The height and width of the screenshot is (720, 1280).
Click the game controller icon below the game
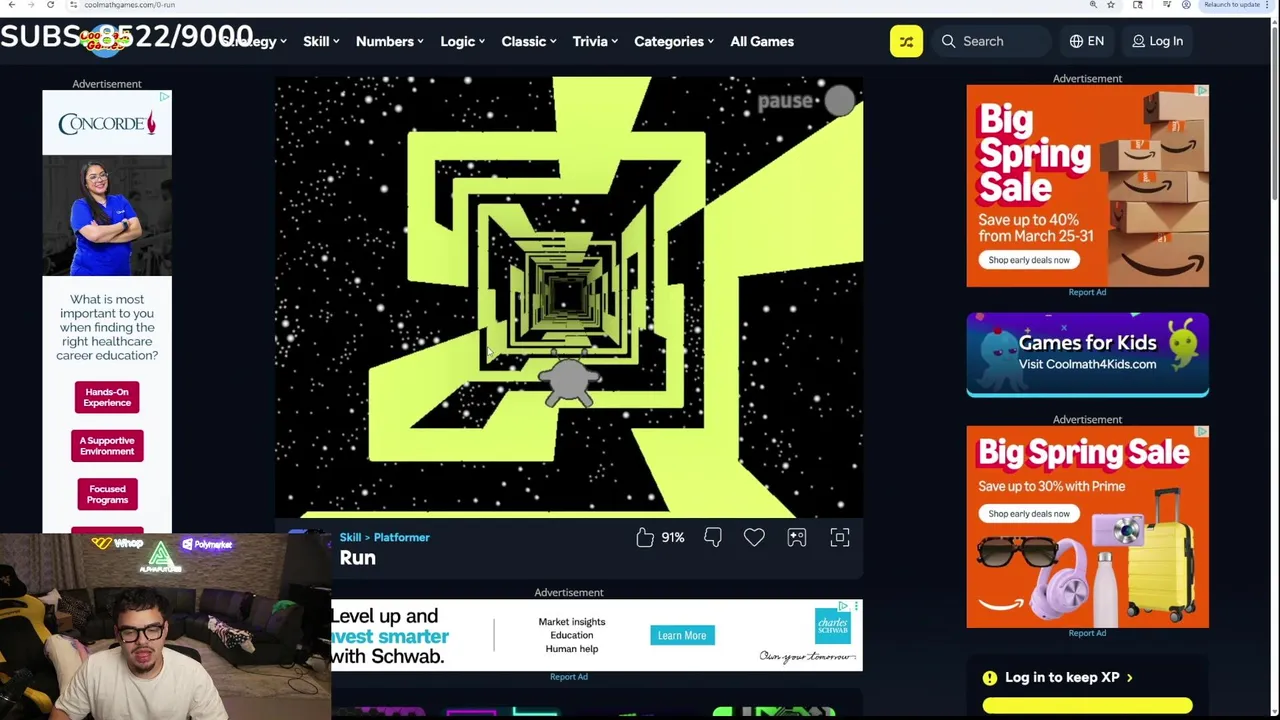click(x=797, y=538)
